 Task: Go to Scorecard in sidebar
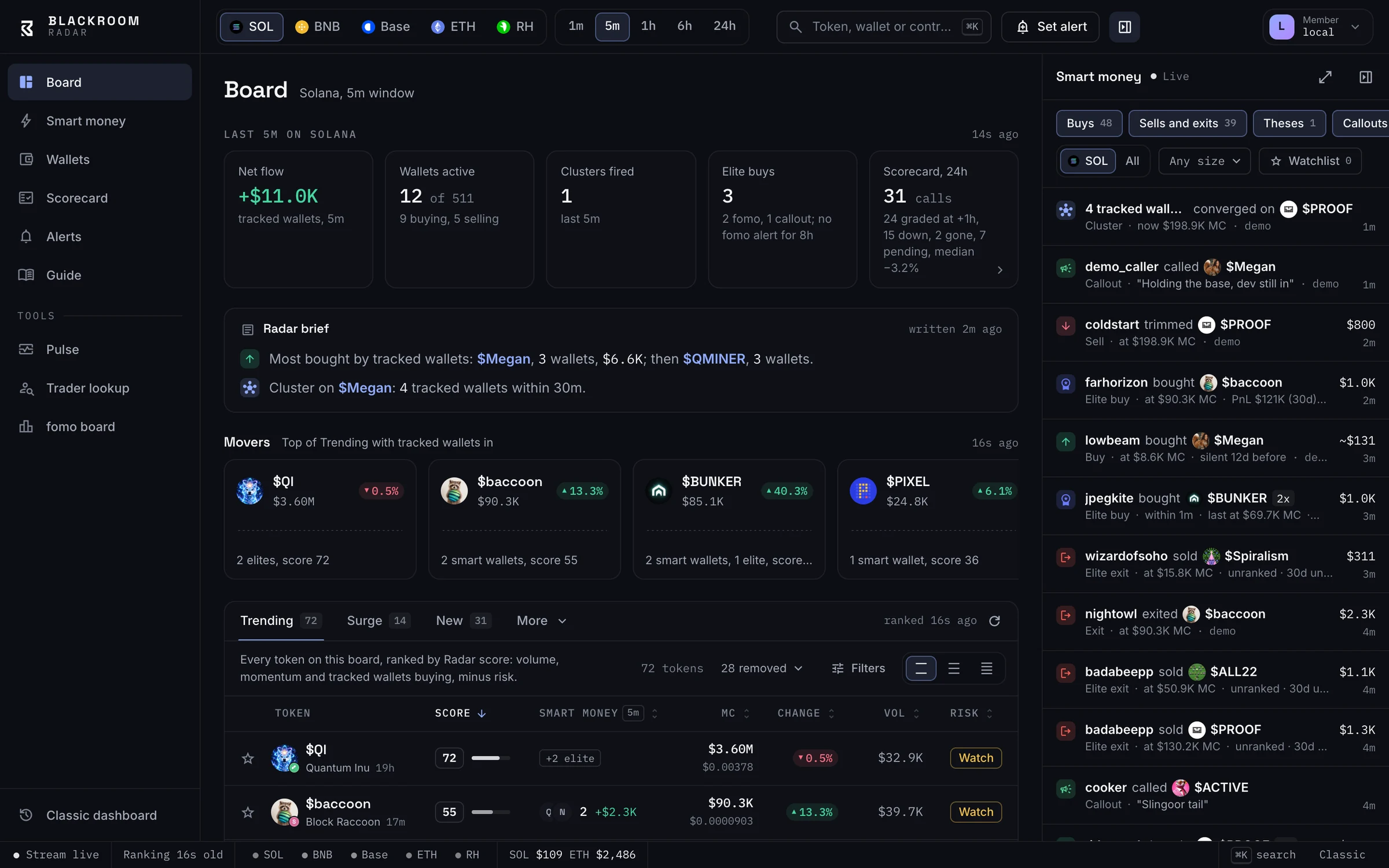point(100,198)
